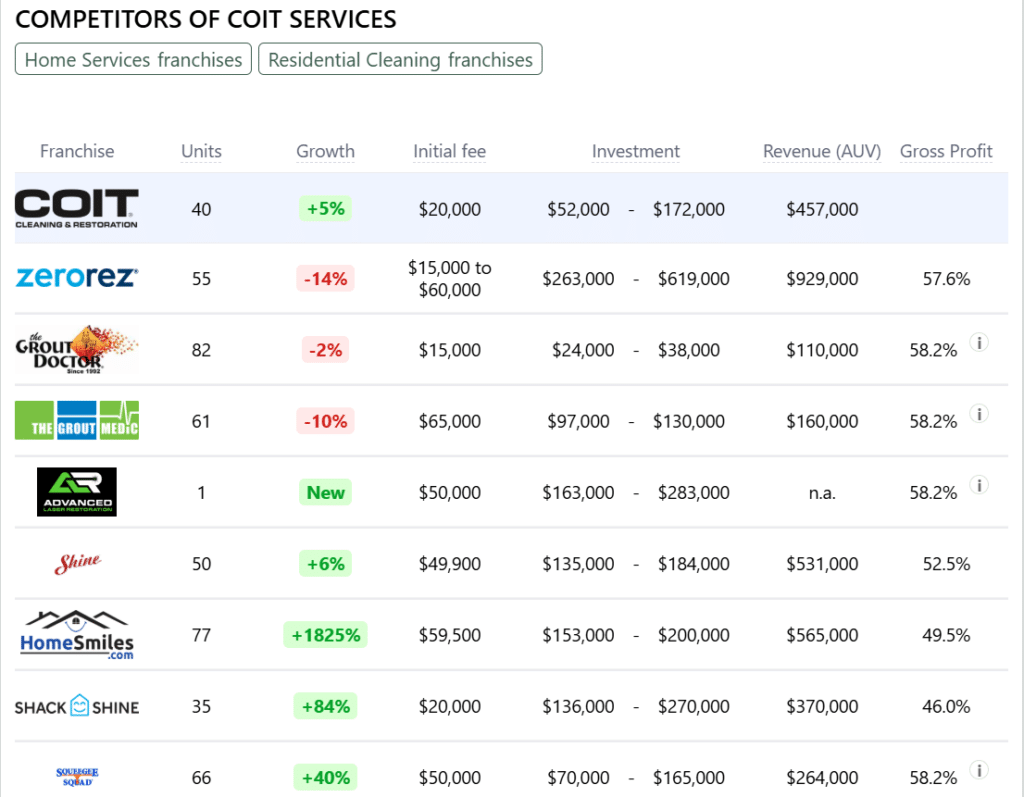Screen dimensions: 1024x797
Task: Select the 82 units value
Action: pyautogui.click(x=201, y=350)
